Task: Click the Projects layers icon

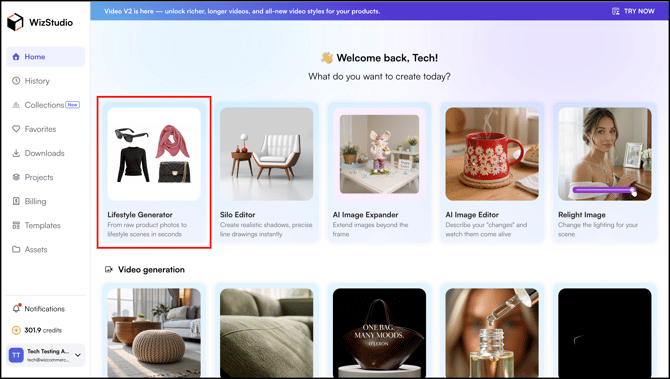Action: pyautogui.click(x=16, y=177)
